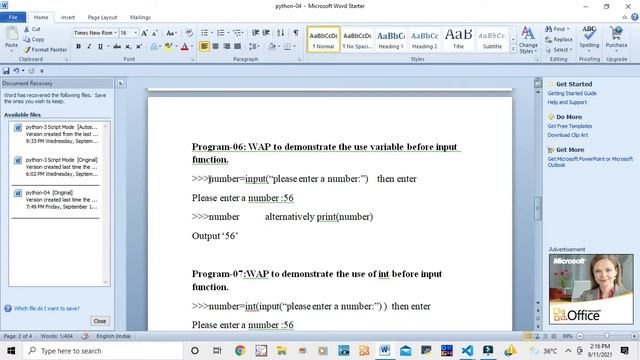Open the Paragraph dialog launcher
This screenshot has width=640, height=360.
299,60
